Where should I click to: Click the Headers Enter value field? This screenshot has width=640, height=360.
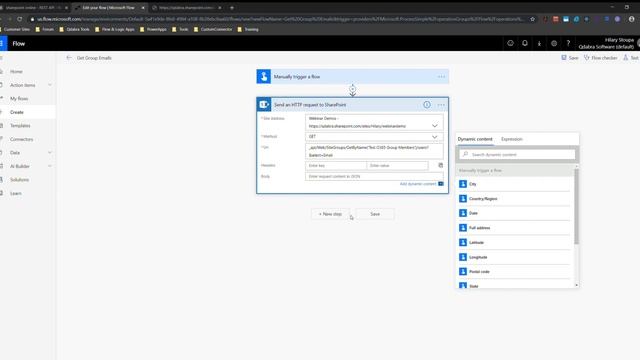pos(398,165)
